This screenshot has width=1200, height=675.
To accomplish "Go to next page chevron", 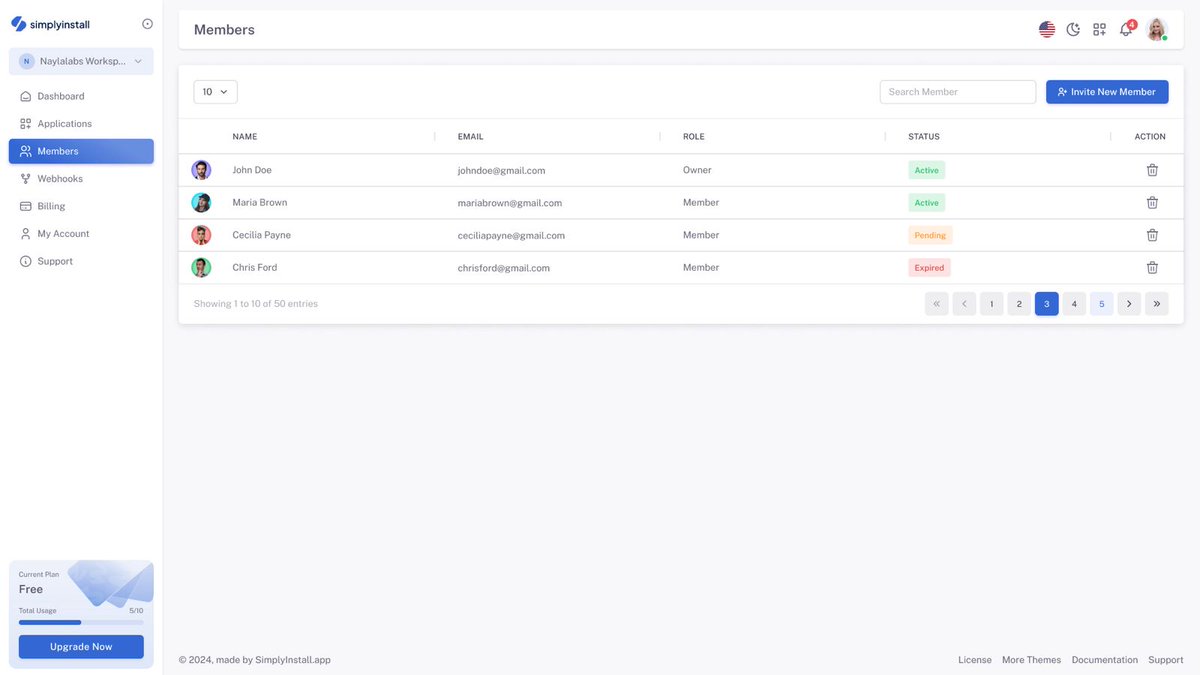I will point(1129,304).
